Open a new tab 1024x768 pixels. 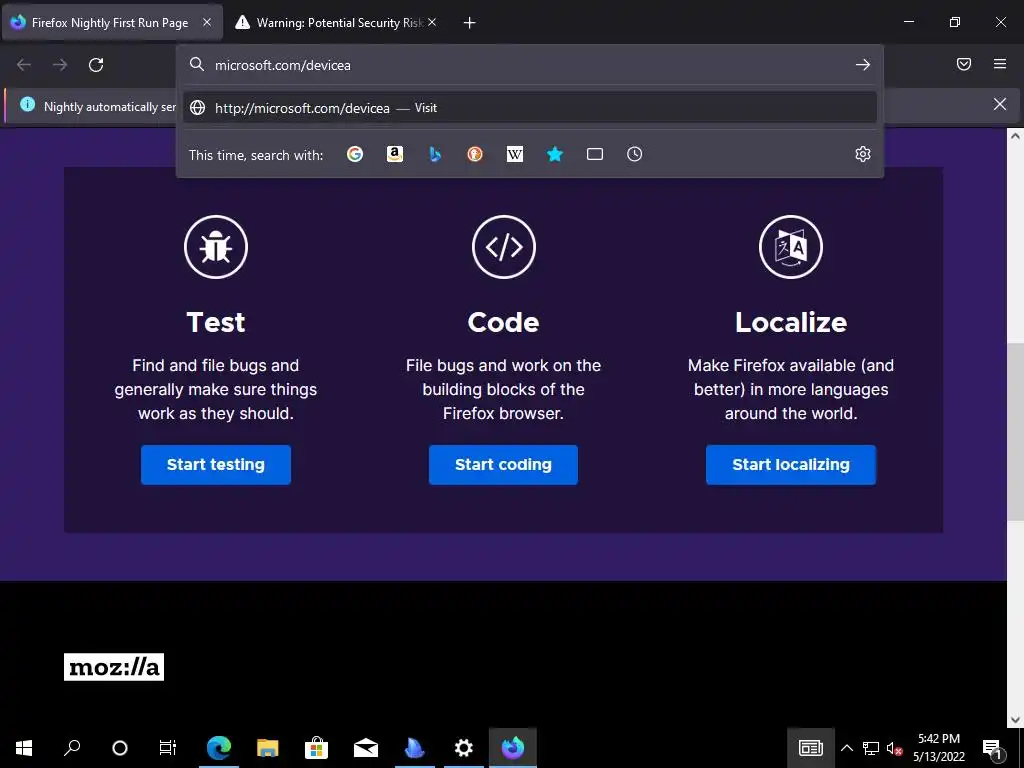pyautogui.click(x=469, y=23)
